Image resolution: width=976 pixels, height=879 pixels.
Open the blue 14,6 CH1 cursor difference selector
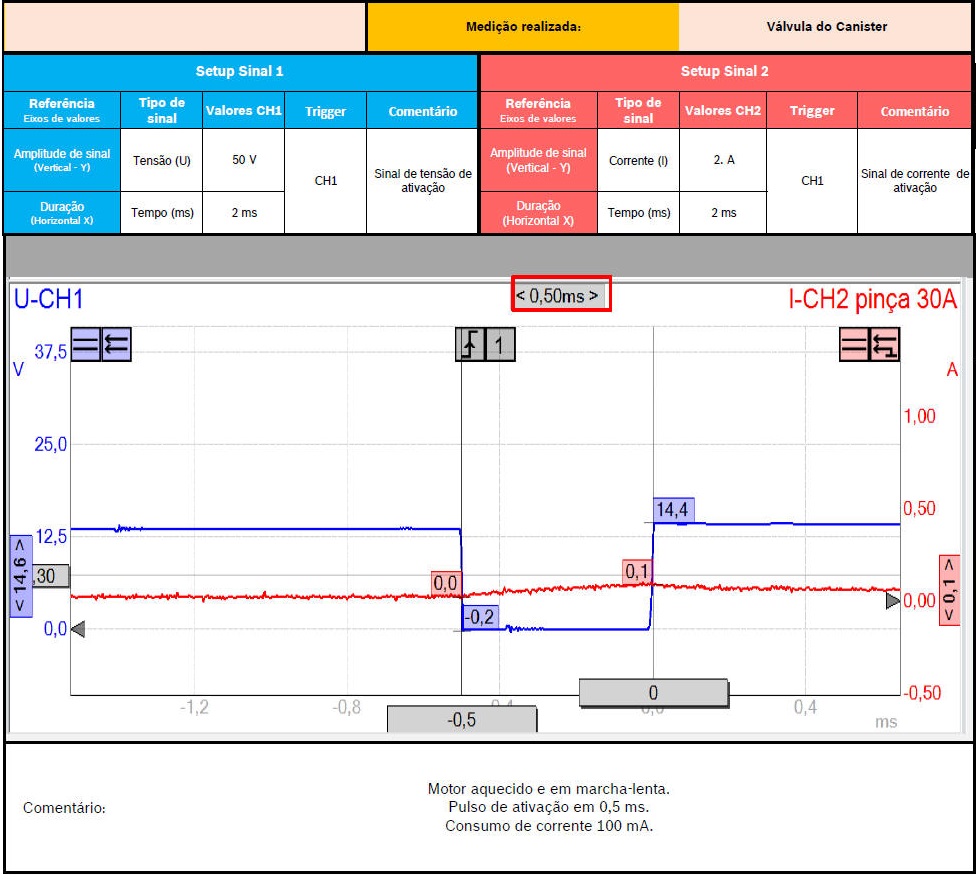pos(20,577)
